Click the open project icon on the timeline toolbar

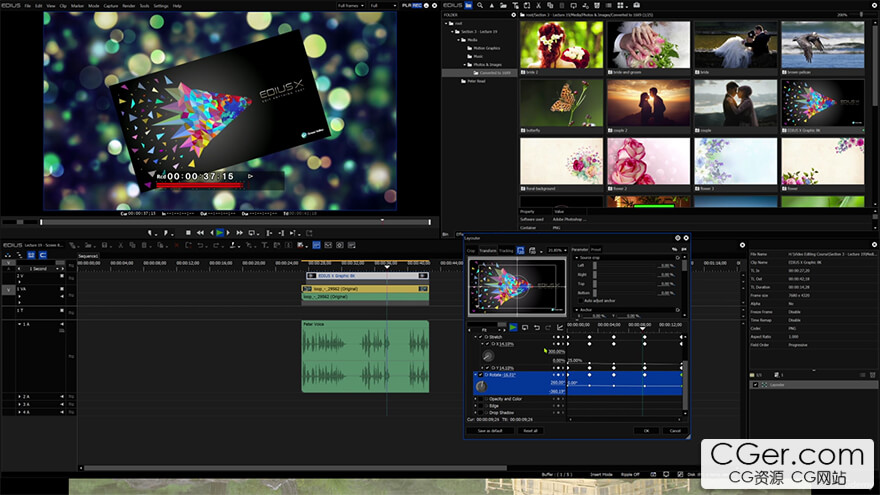coord(89,245)
